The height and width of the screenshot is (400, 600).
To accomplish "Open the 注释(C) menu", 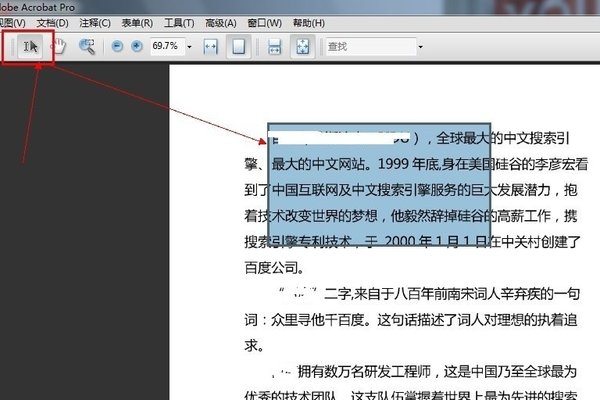I will [x=95, y=23].
